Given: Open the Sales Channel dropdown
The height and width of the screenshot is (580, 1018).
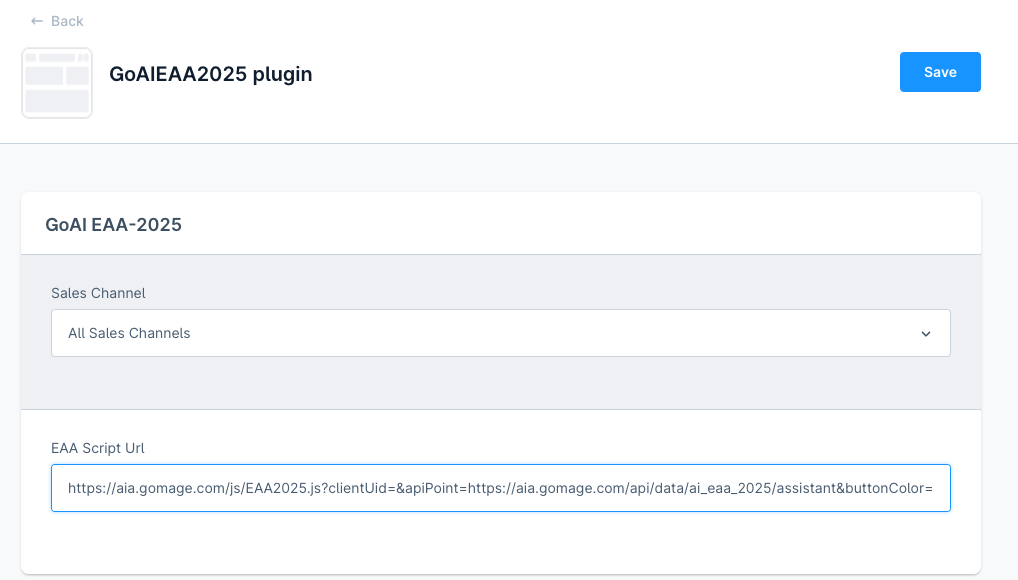Looking at the screenshot, I should coord(500,333).
